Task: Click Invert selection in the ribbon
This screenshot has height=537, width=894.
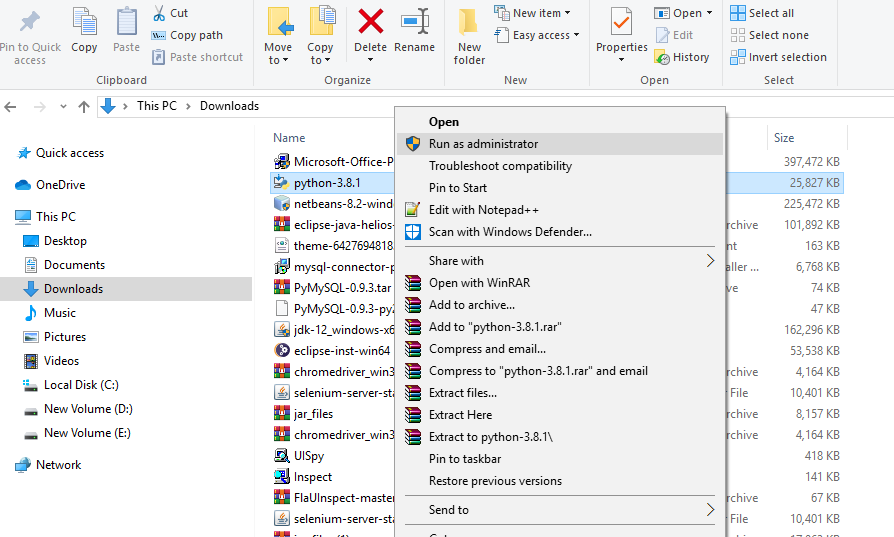Action: pyautogui.click(x=779, y=57)
